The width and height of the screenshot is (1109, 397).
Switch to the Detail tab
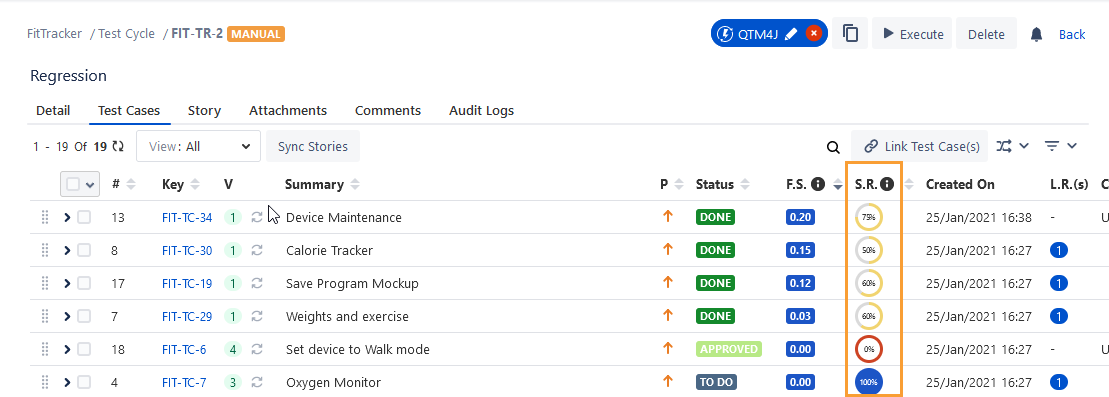pos(53,110)
